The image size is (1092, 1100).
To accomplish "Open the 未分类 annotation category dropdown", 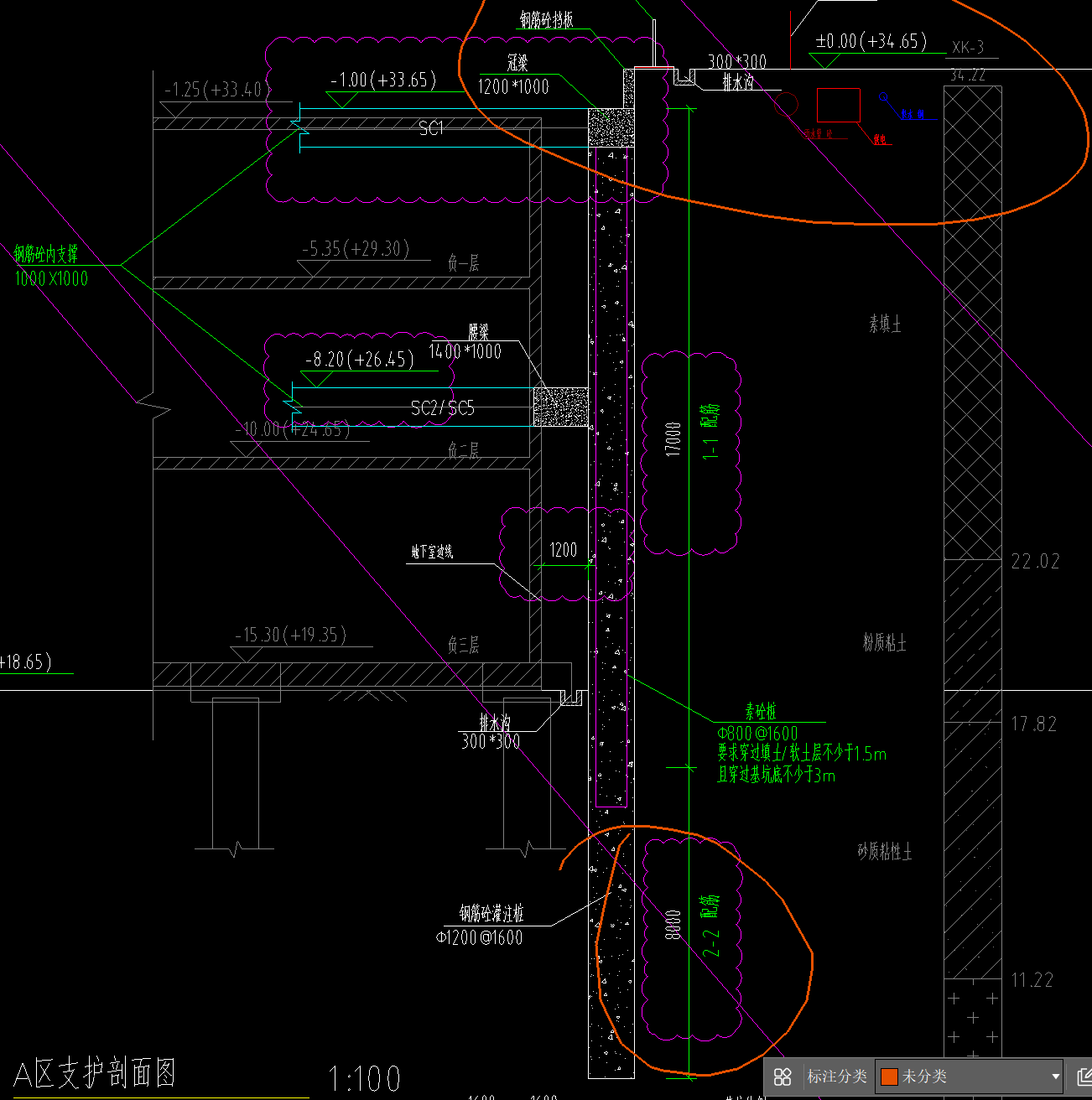I will (970, 1077).
